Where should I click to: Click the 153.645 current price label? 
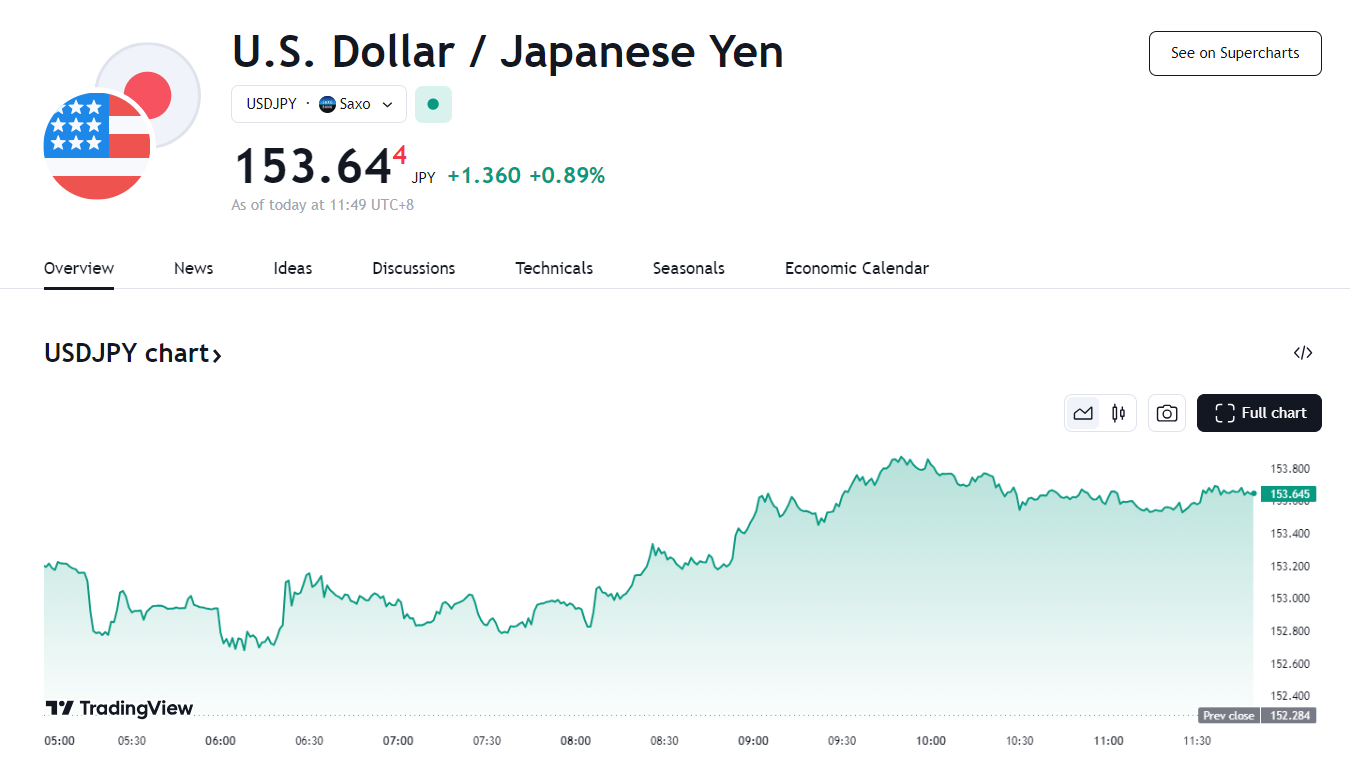tap(1289, 494)
